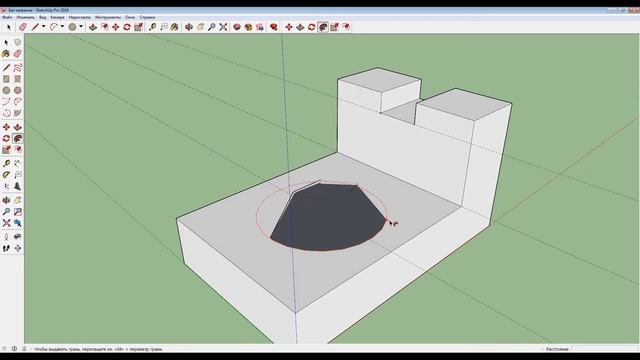This screenshot has width=640, height=360.
Task: Open the Инструменты menu
Action: pyautogui.click(x=108, y=18)
